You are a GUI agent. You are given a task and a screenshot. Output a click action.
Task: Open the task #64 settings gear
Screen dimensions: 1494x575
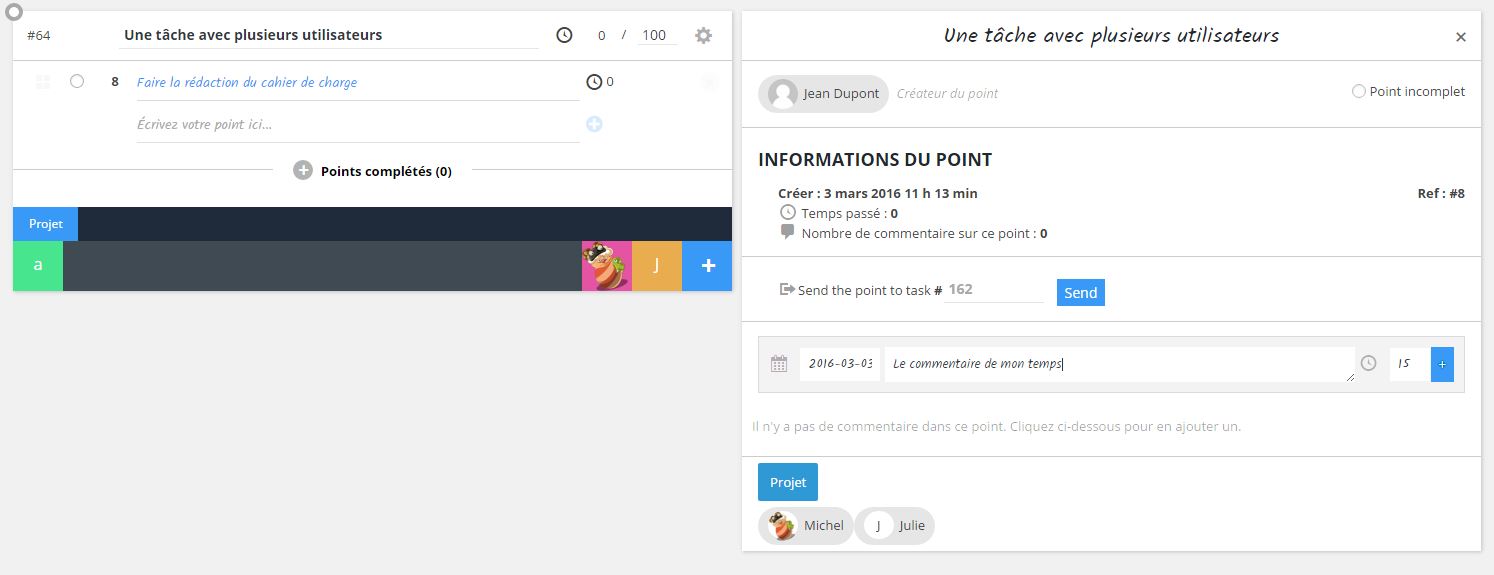tap(704, 35)
